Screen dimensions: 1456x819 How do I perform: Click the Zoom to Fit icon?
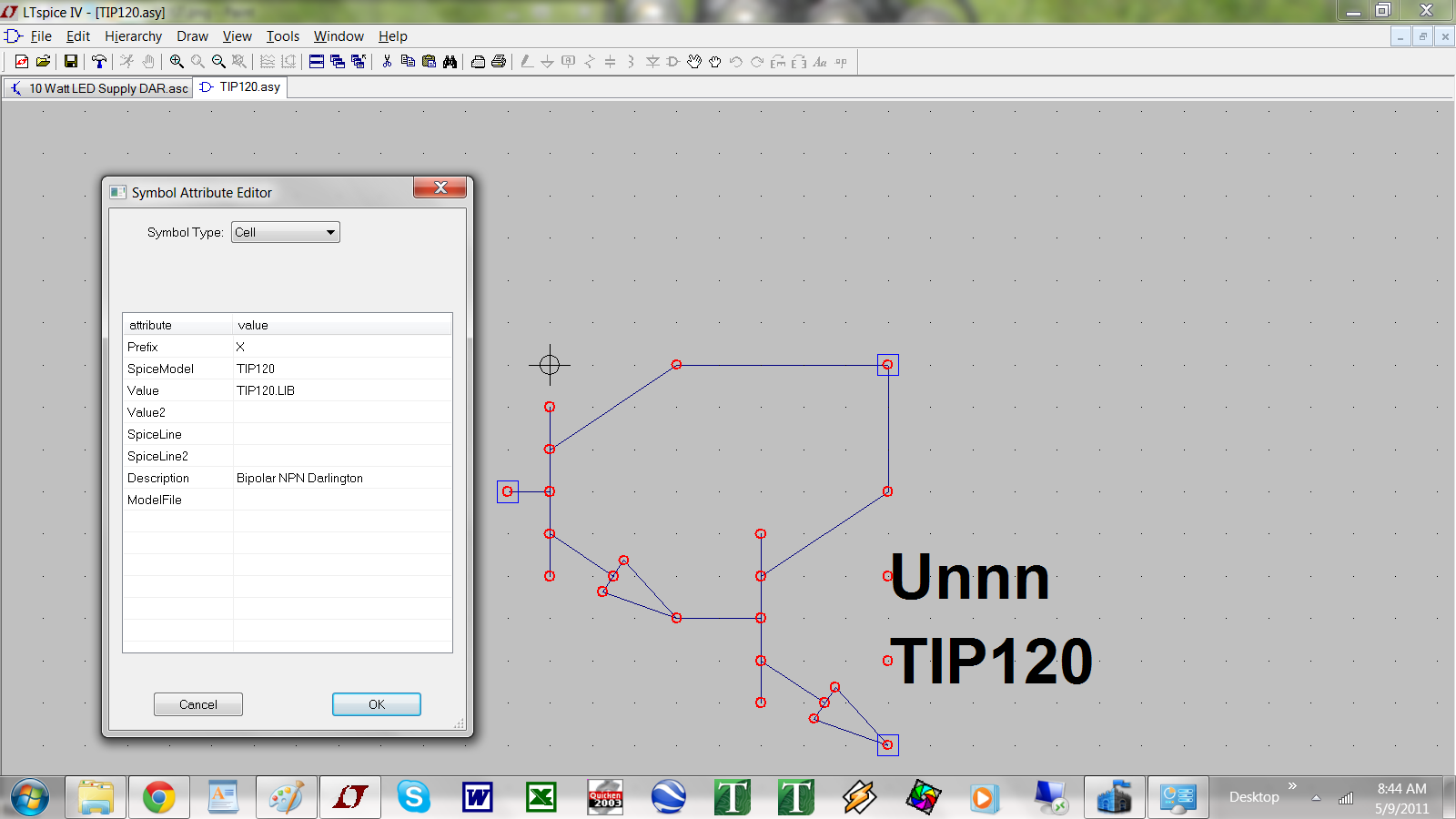tap(239, 61)
